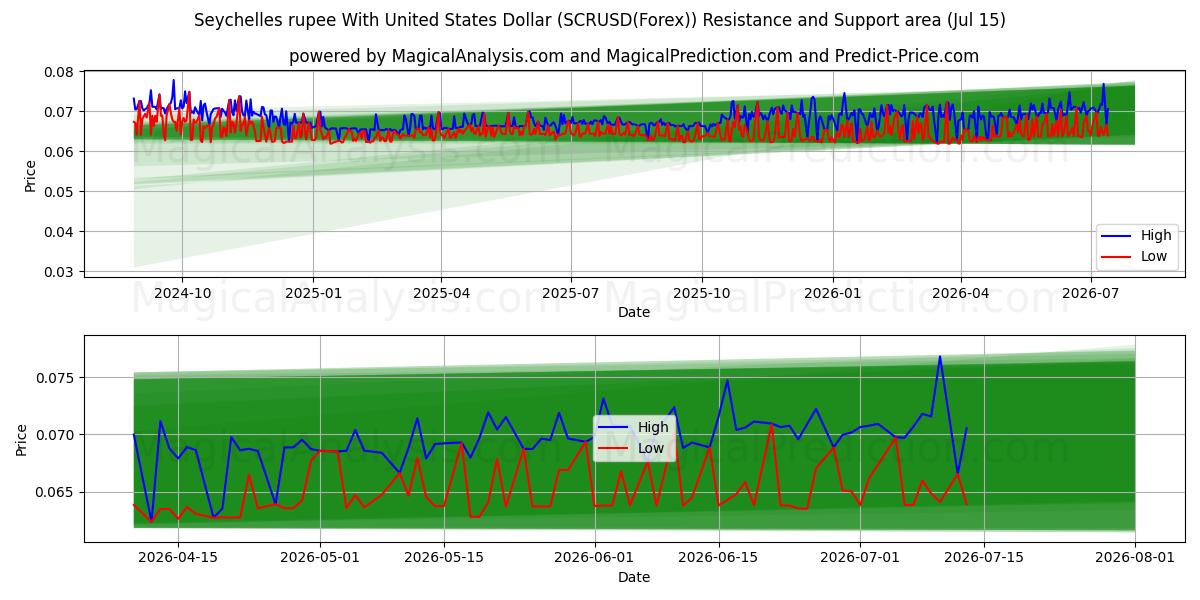Click the highest blue peak in lower chart
Screen dimensions: 1200x600
(940, 357)
